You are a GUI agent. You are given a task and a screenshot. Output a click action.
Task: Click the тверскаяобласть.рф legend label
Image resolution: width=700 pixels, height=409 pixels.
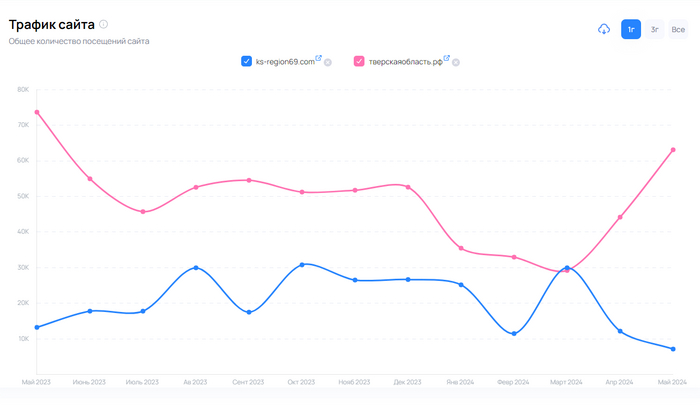[x=405, y=62]
